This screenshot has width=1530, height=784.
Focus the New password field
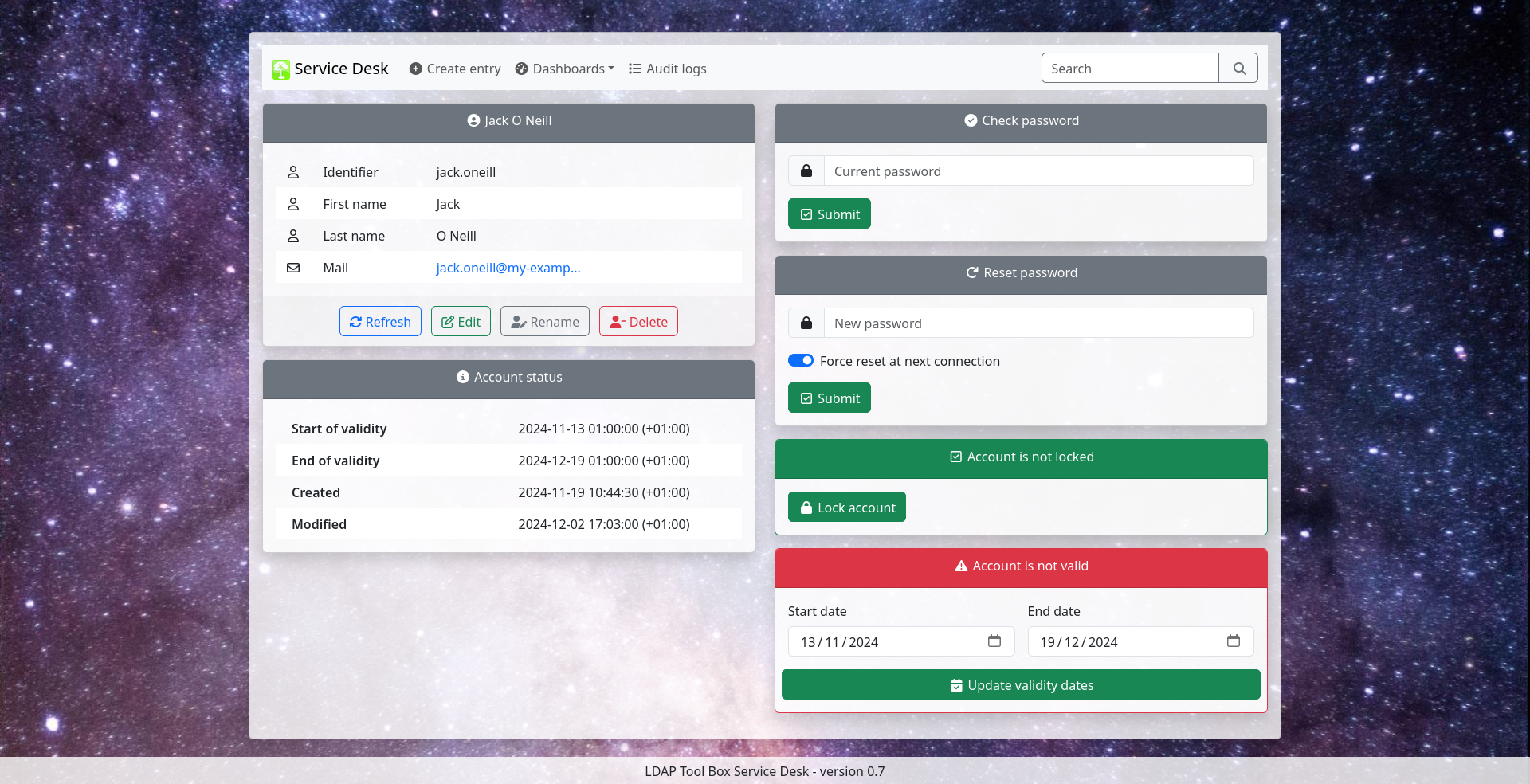click(1038, 323)
